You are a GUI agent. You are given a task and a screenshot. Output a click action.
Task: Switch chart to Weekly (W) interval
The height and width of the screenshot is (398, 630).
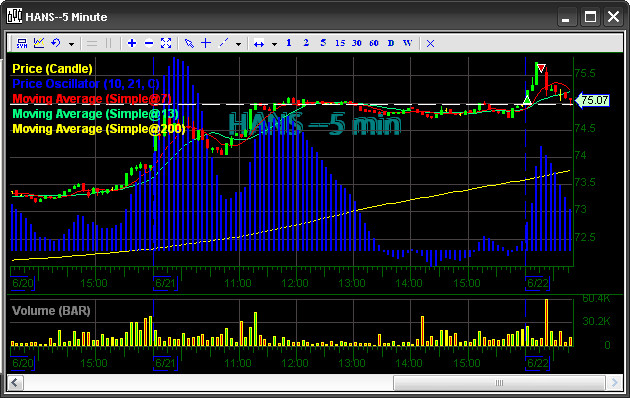point(407,43)
